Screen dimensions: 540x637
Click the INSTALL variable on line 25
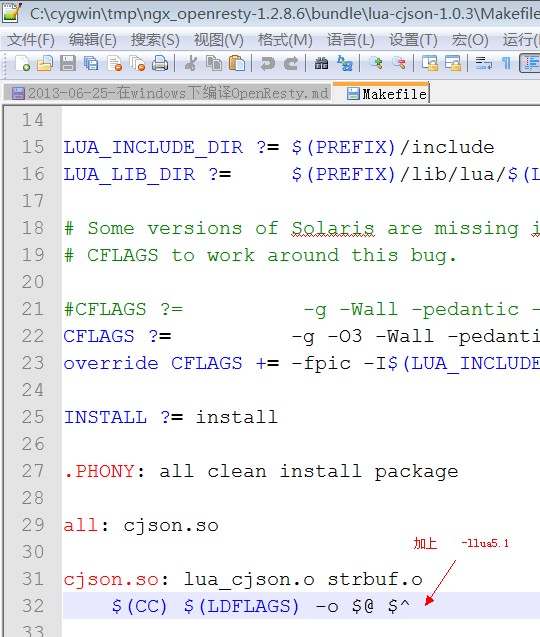pyautogui.click(x=105, y=417)
